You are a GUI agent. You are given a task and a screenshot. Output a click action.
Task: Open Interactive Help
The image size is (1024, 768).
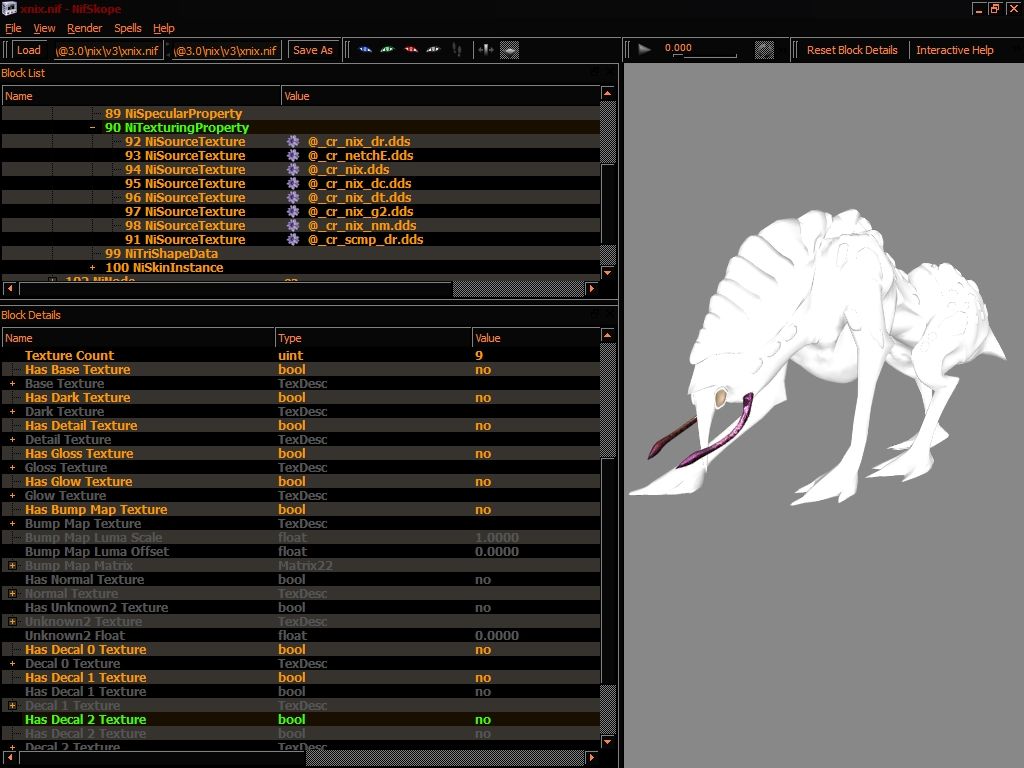point(954,50)
